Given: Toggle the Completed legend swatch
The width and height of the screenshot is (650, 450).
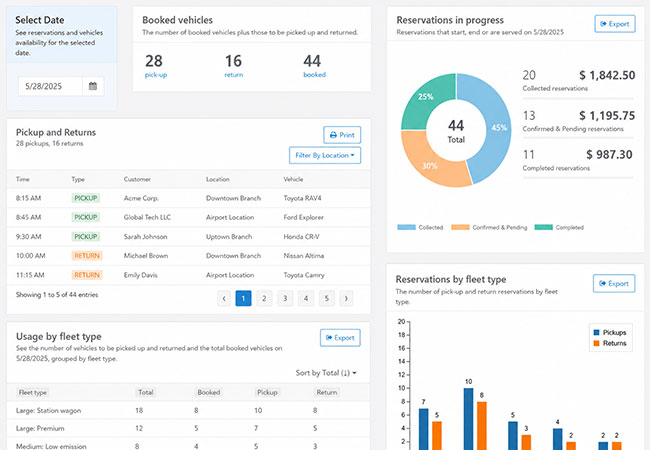Looking at the screenshot, I should pyautogui.click(x=543, y=227).
